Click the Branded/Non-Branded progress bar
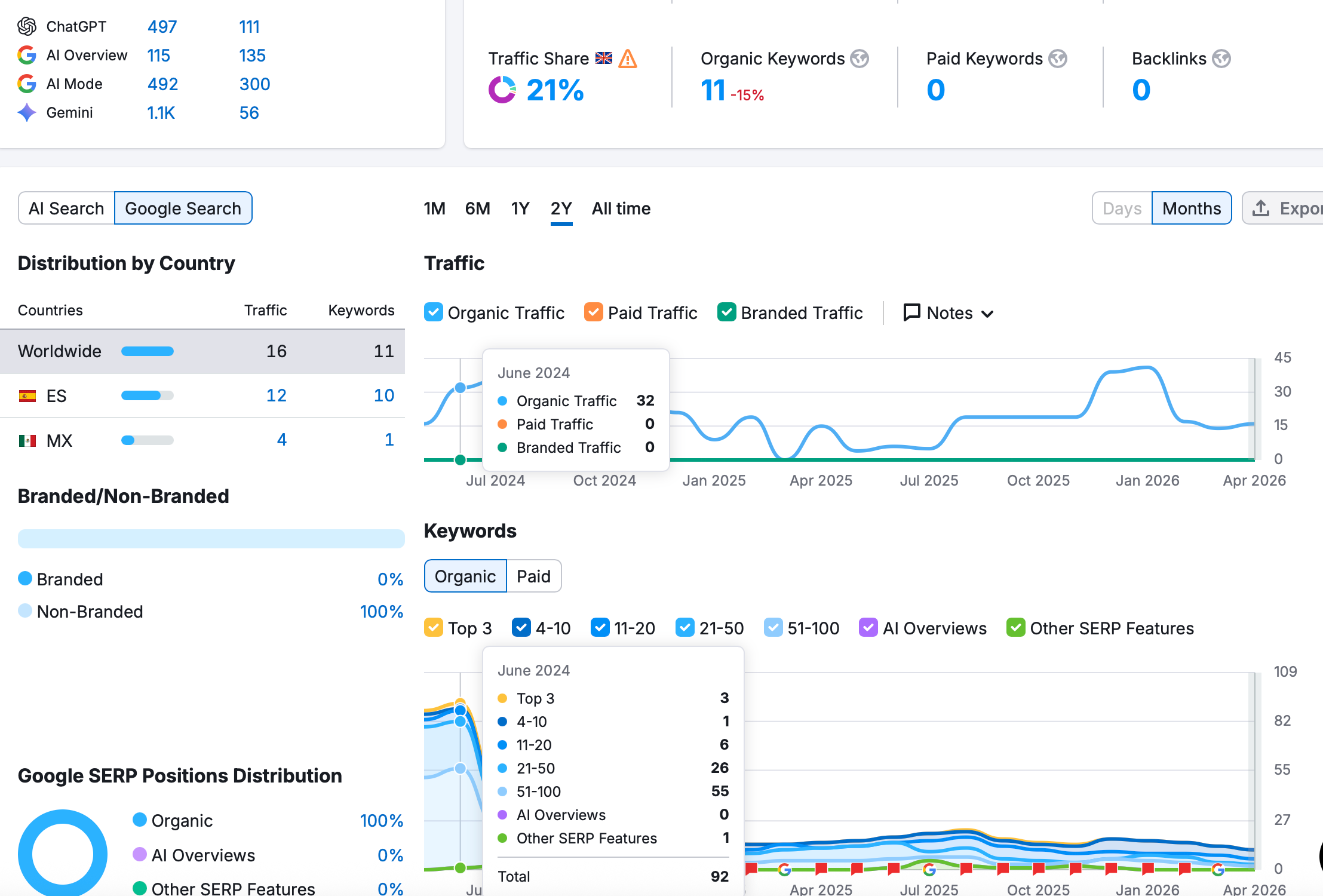This screenshot has width=1323, height=896. click(211, 538)
